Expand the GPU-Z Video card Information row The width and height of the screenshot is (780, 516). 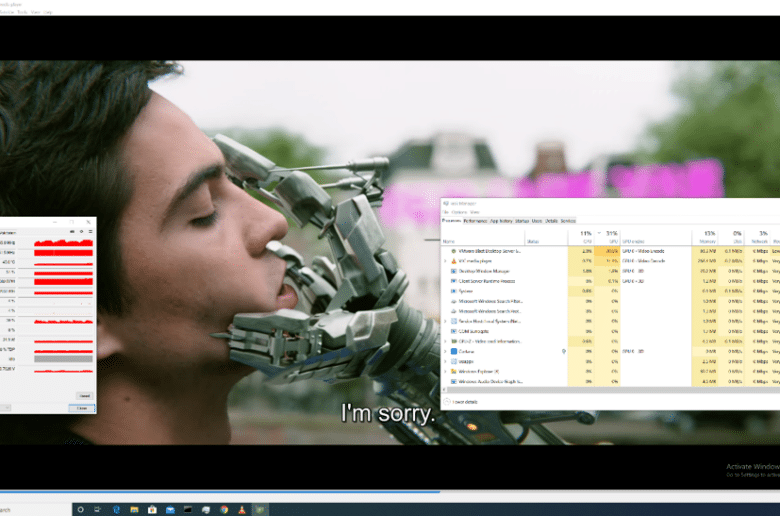(445, 341)
